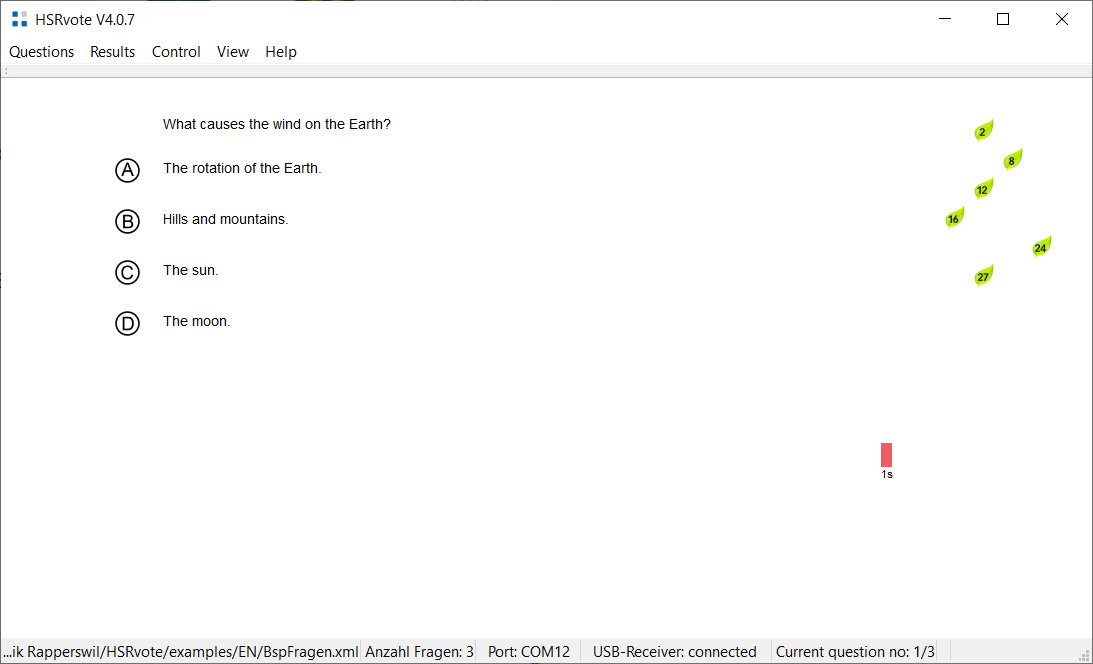This screenshot has height=664, width=1093.
Task: Click the green leaf numbered 2
Action: 983,131
